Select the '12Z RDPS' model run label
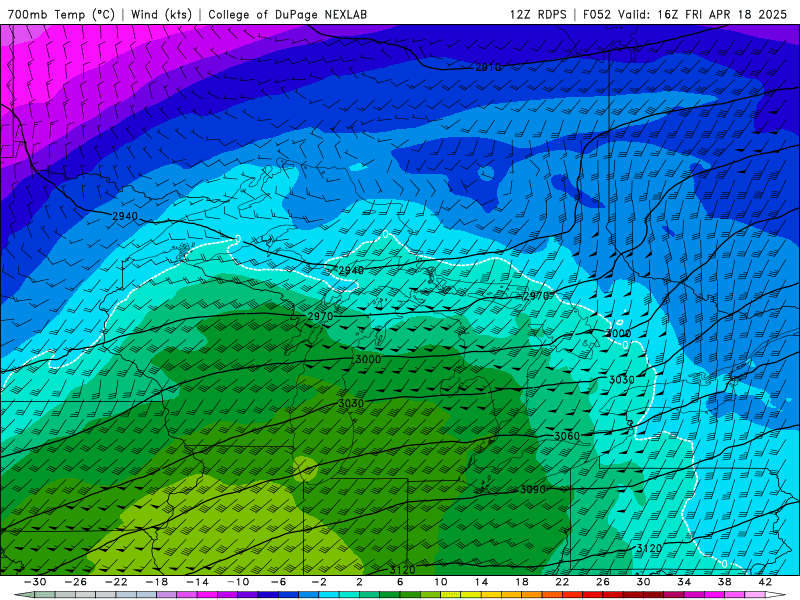The height and width of the screenshot is (600, 800). (x=538, y=14)
